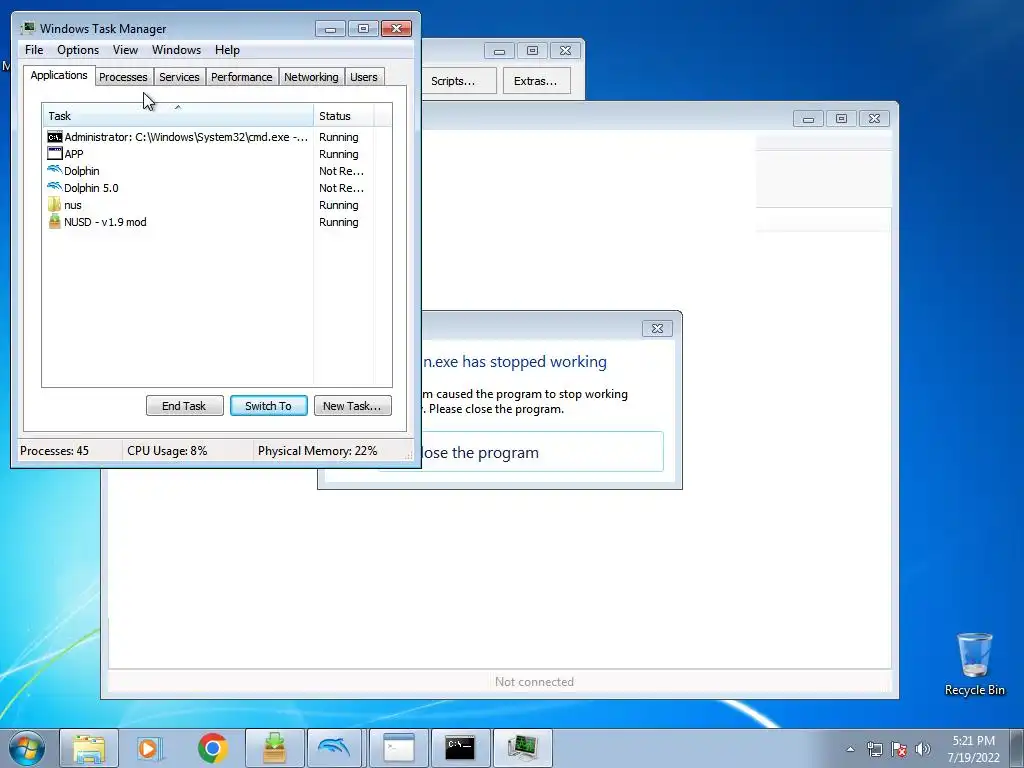1024x768 pixels.
Task: Open the View menu
Action: (125, 50)
